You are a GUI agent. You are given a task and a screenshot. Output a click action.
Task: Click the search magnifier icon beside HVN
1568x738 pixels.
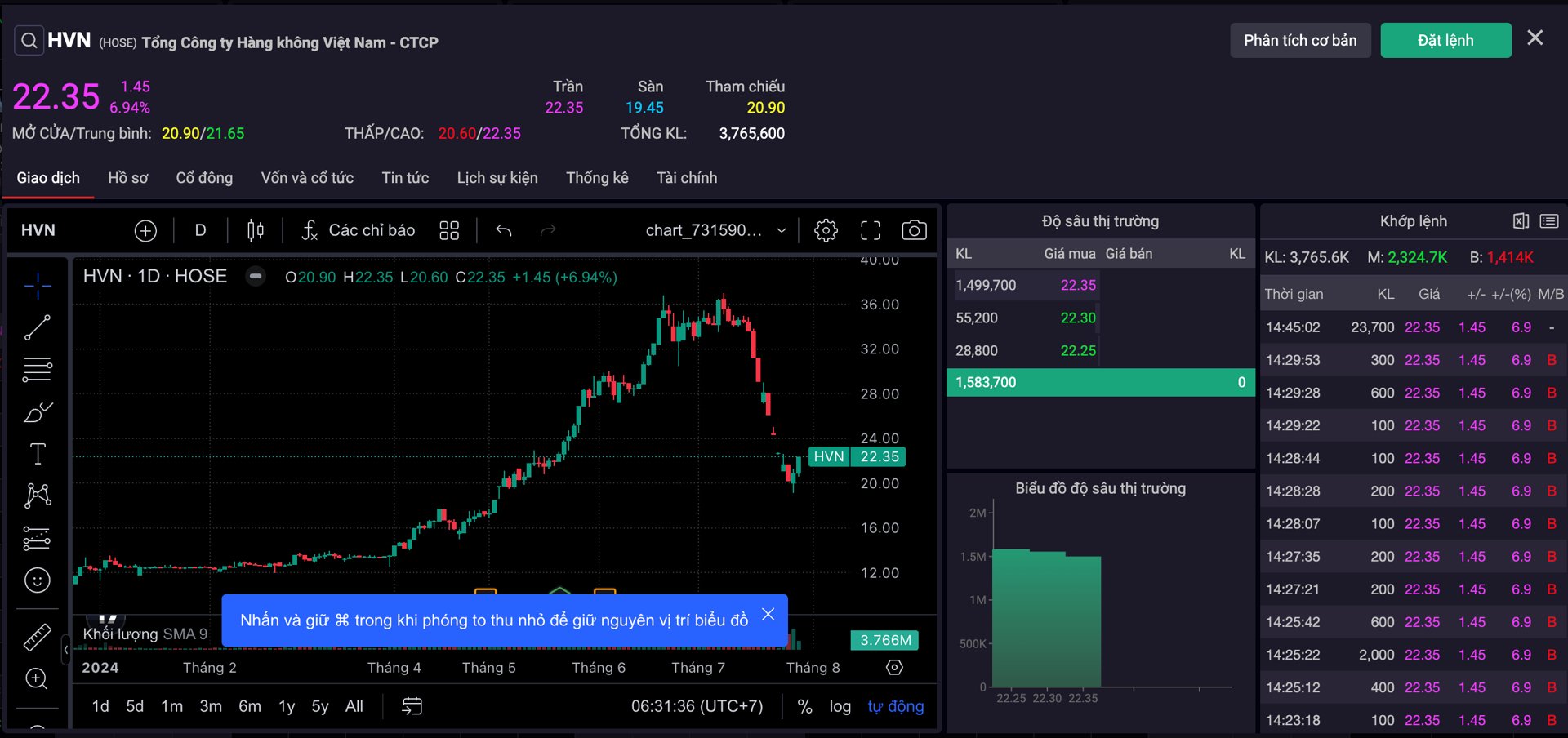29,41
